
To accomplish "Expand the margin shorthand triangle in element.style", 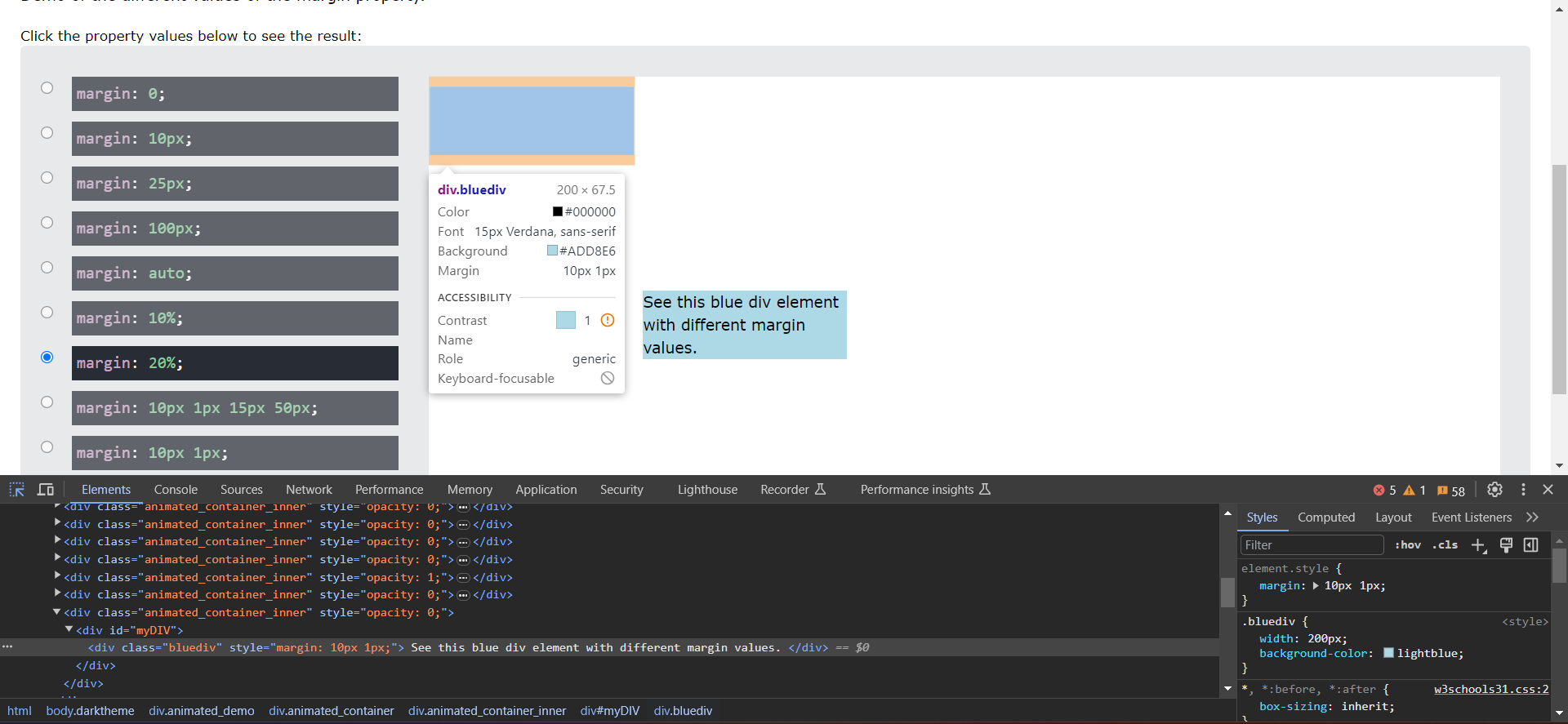I will click(1316, 586).
